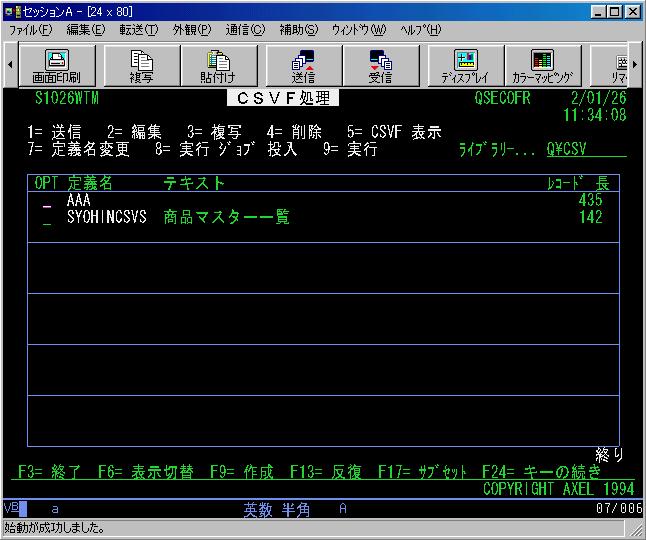
Task: Open the 編集(E) menu
Action: click(x=86, y=30)
